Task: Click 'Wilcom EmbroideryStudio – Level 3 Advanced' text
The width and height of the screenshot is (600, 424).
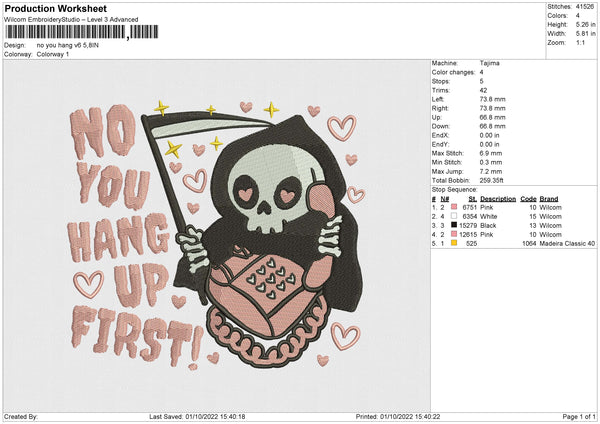Action: (x=71, y=20)
